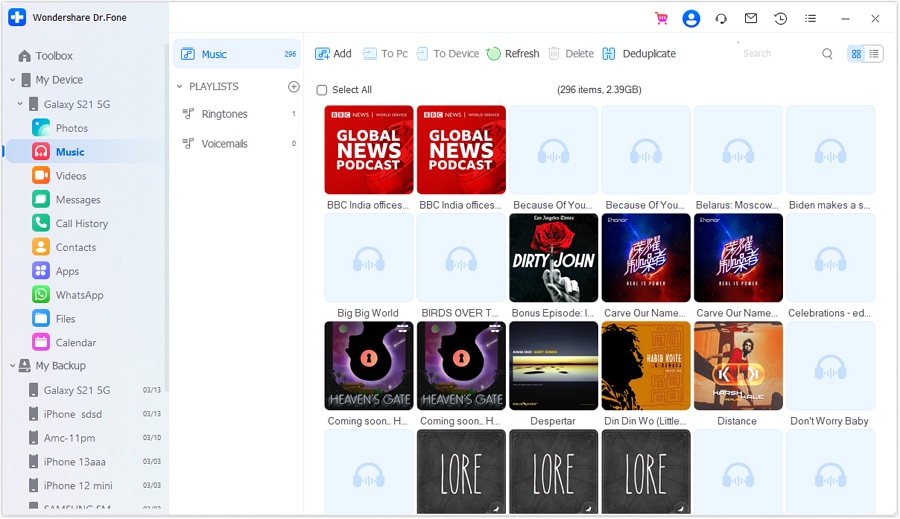Open the user account profile icon

coord(691,18)
